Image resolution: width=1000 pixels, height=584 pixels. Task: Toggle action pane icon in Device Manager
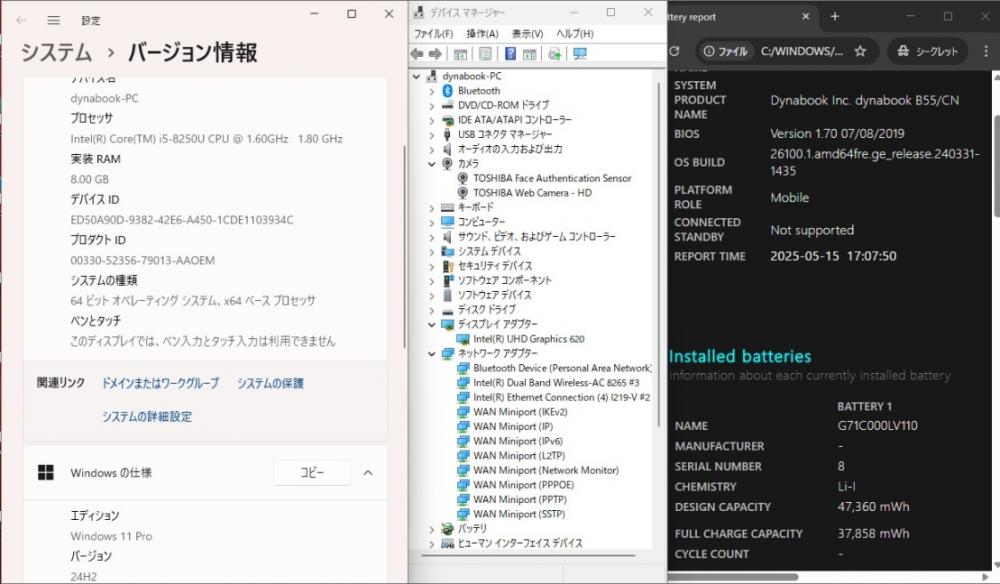529,54
